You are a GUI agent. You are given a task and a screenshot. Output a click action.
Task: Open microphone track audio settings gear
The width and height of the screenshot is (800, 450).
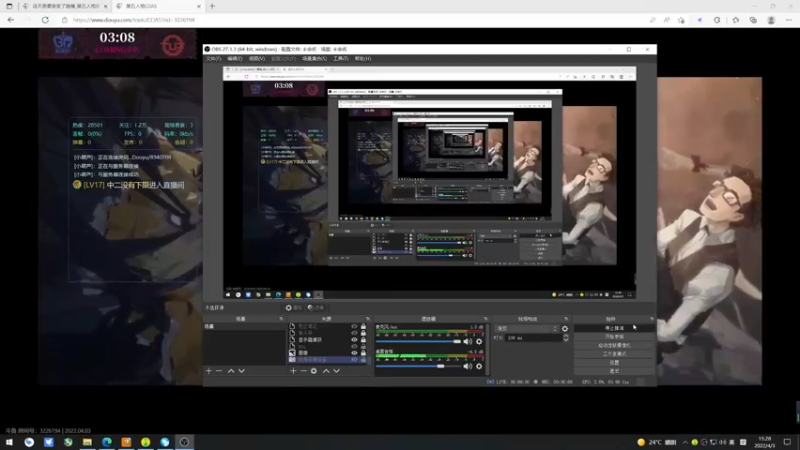(x=479, y=341)
